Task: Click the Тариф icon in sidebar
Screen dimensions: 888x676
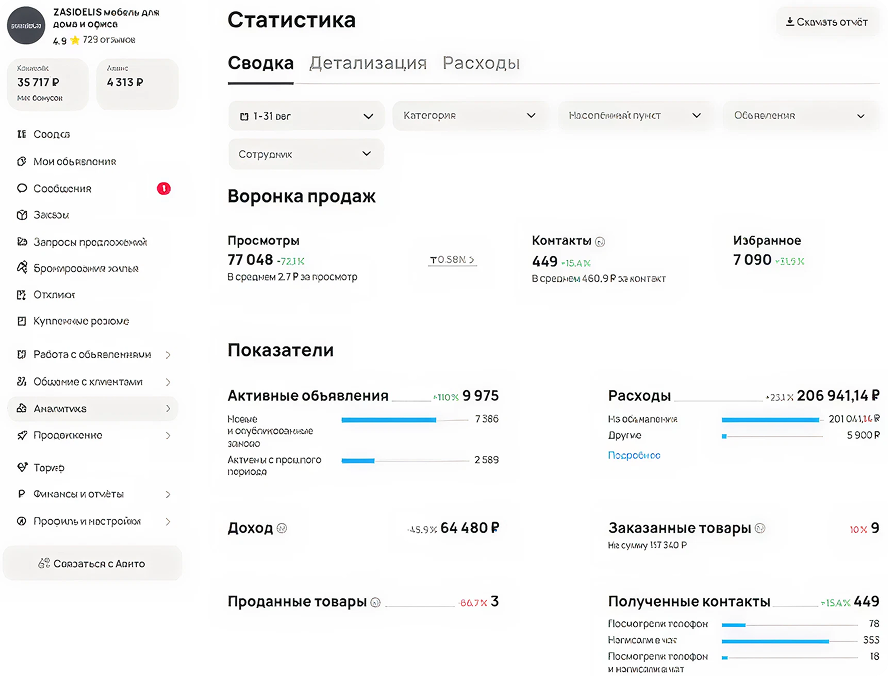Action: pyautogui.click(x=22, y=467)
